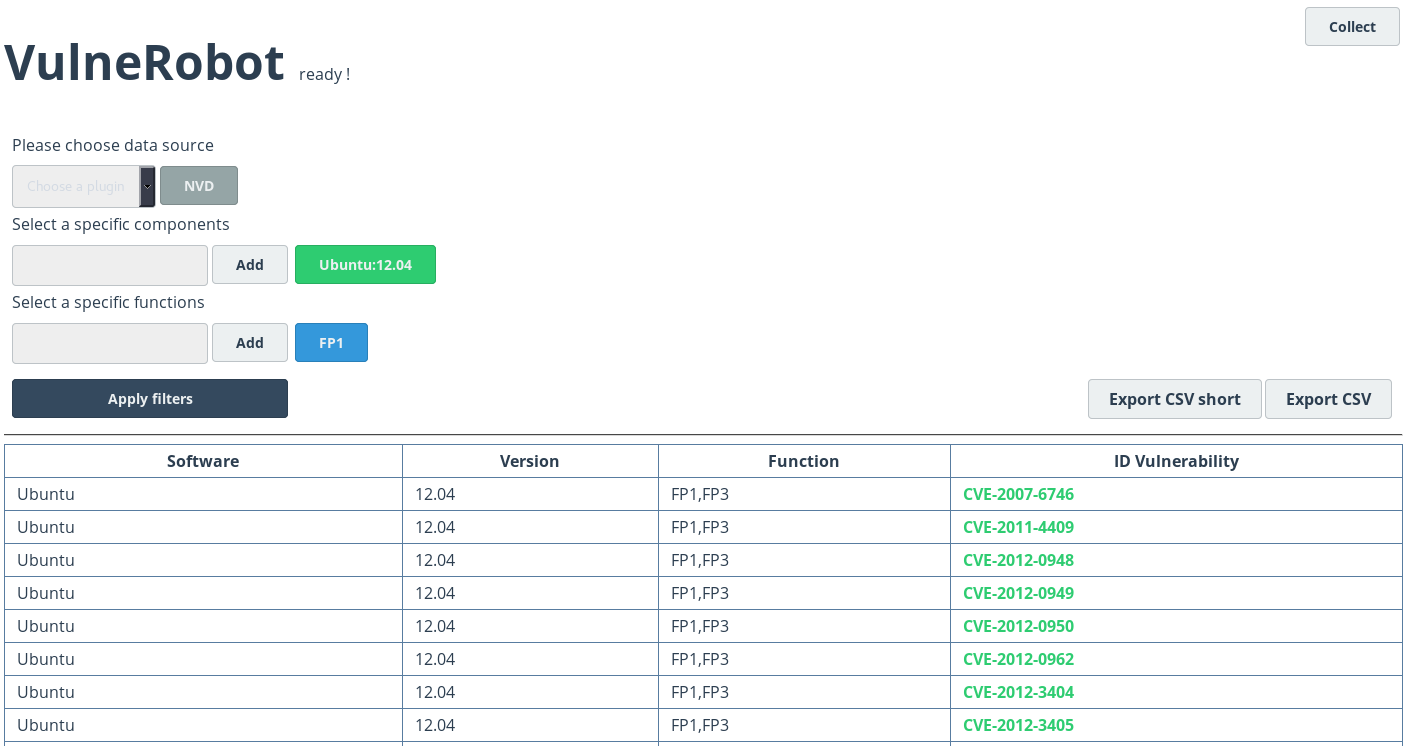The image size is (1416, 746).
Task: Open CVE-2012-3404 vulnerability link
Action: [x=1018, y=692]
